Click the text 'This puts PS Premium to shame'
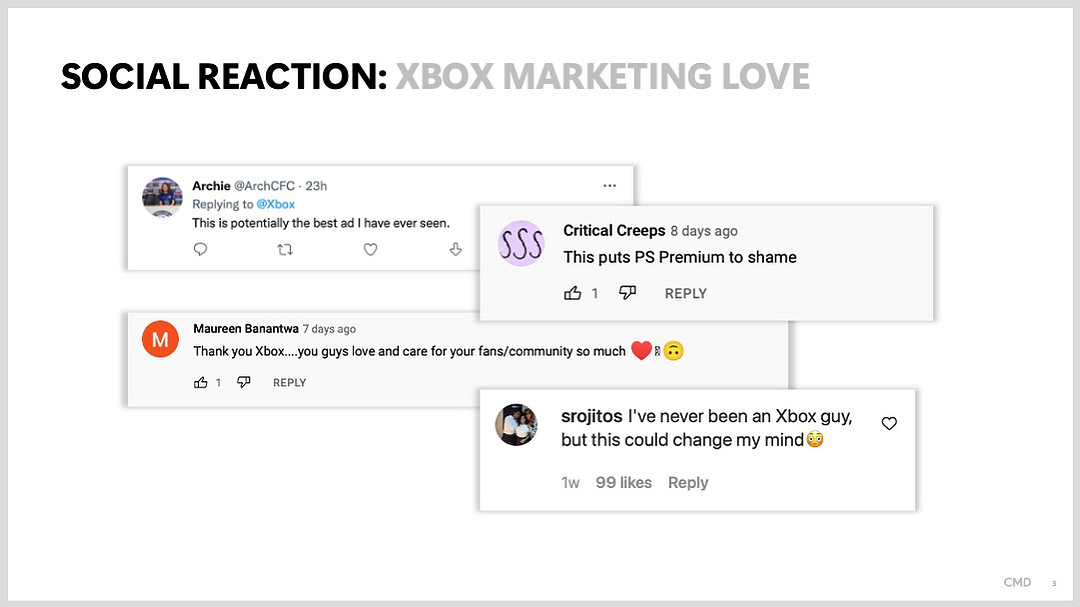1080x607 pixels. [680, 257]
